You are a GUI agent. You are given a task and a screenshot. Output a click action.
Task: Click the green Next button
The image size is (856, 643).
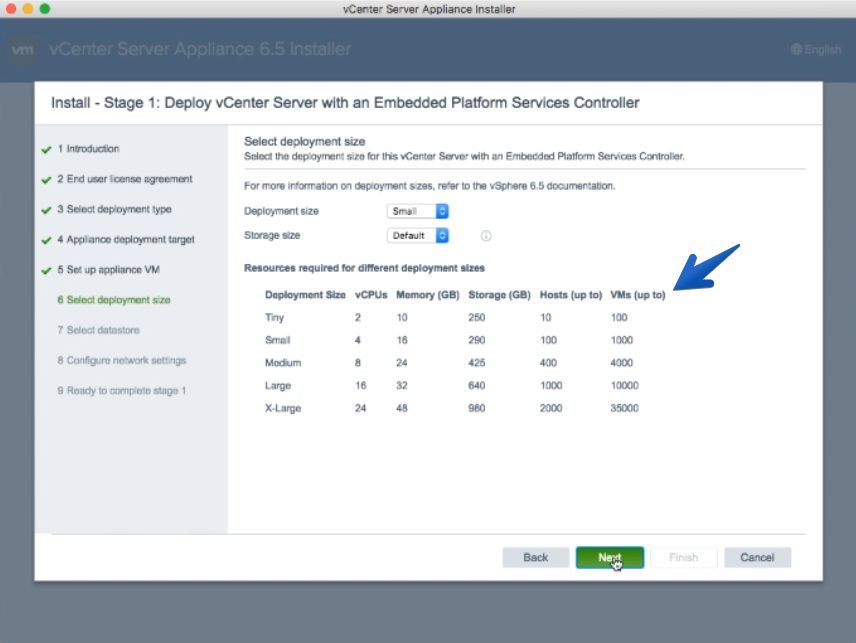(609, 557)
